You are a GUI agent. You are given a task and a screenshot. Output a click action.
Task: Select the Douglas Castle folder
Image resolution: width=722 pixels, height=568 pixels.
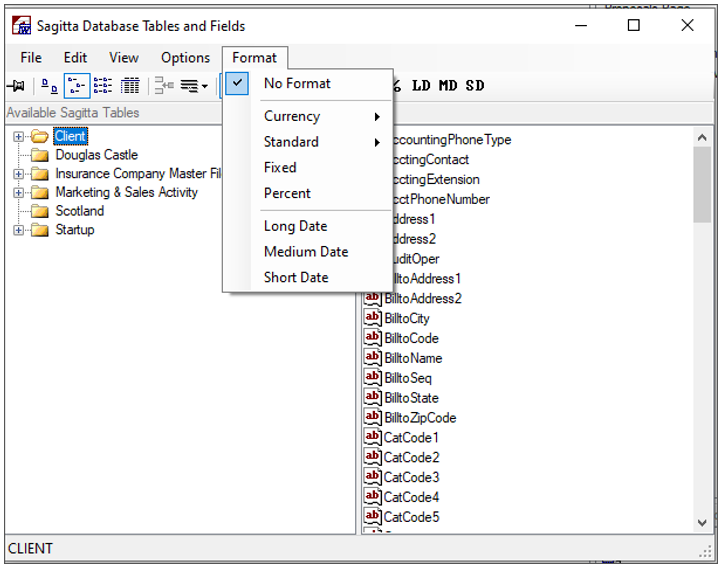(x=97, y=155)
